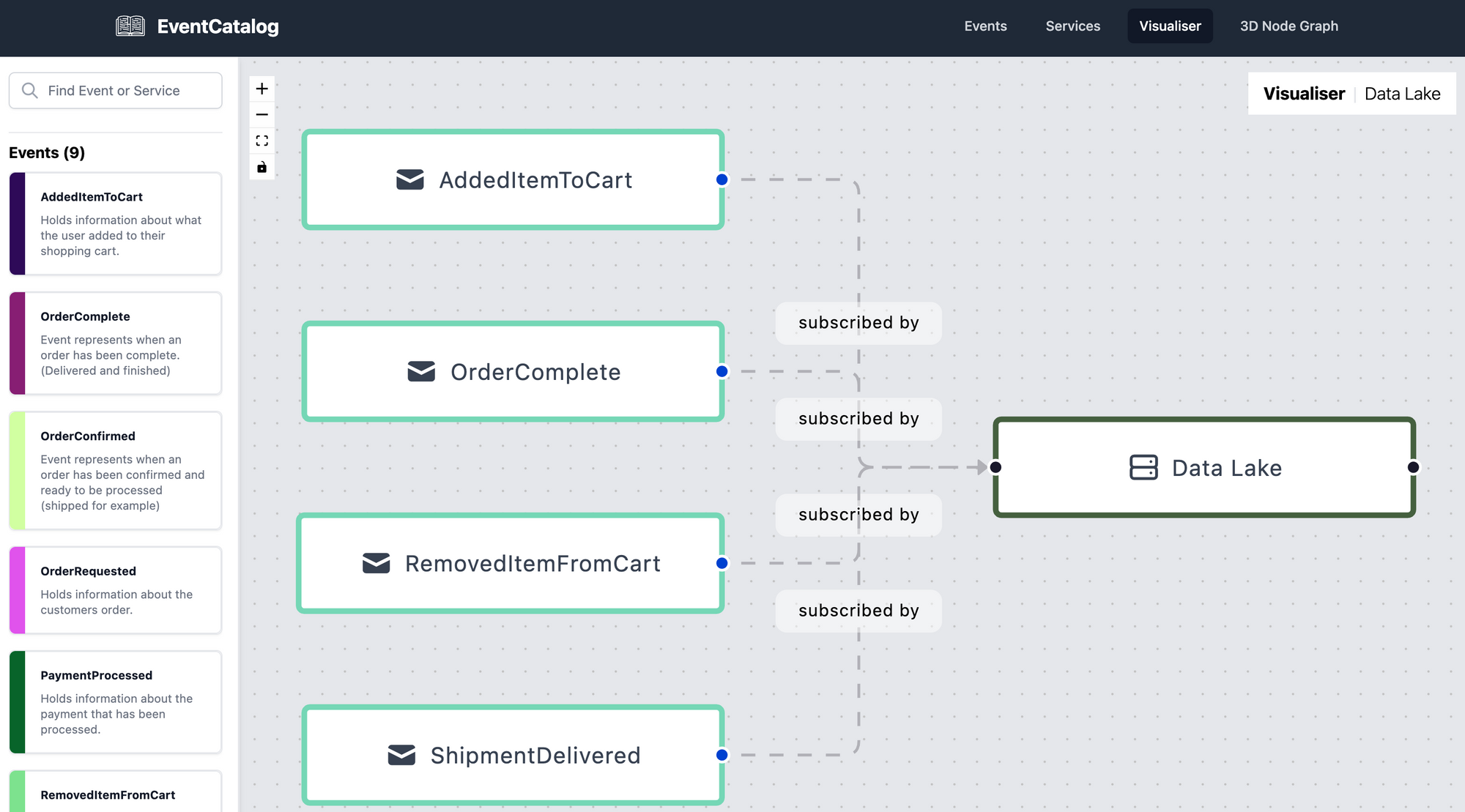Click the Data Lake node right handle
Image resolution: width=1465 pixels, height=812 pixels.
click(x=1413, y=467)
